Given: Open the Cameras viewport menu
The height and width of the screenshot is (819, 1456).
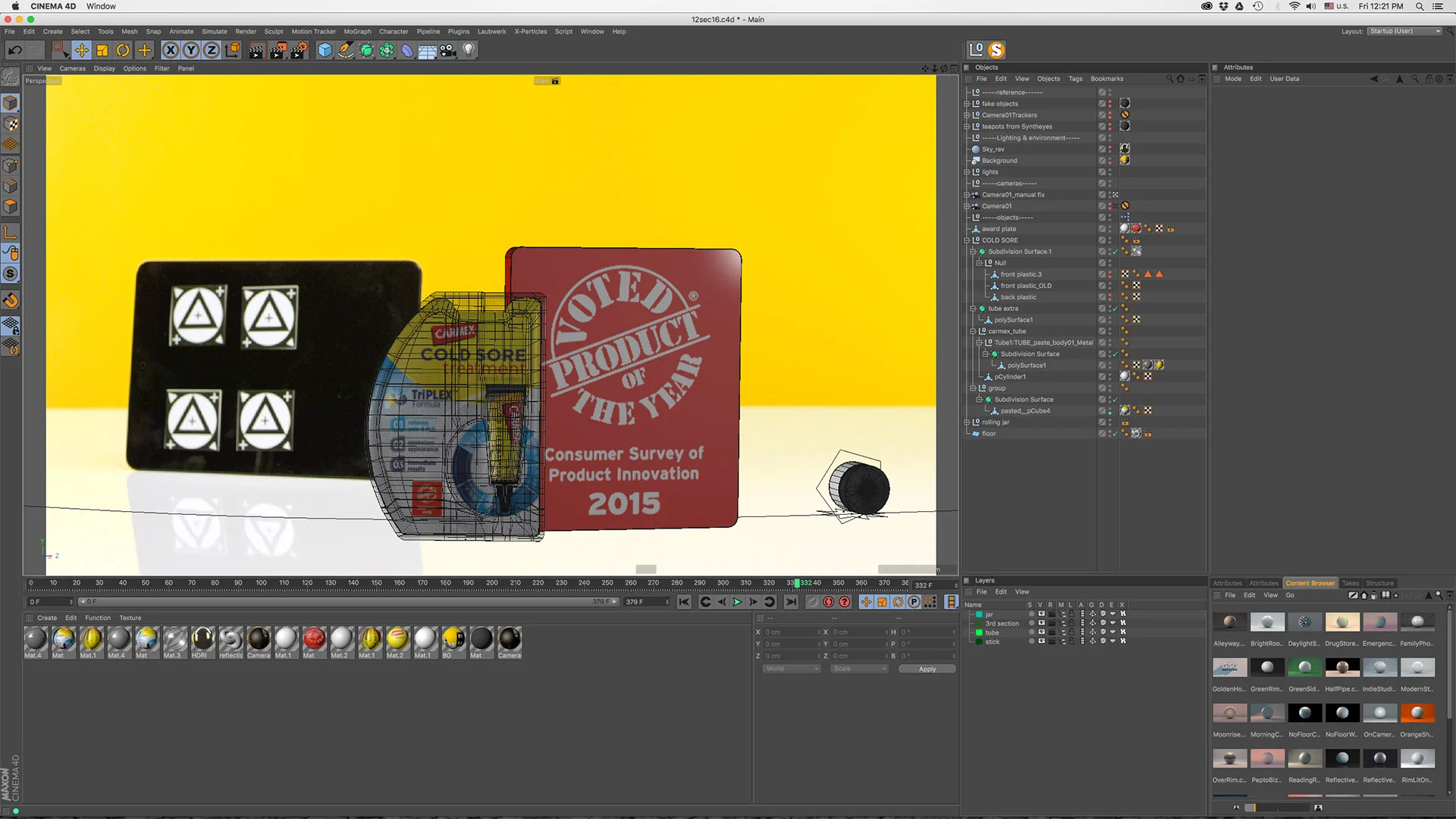Looking at the screenshot, I should [x=73, y=68].
